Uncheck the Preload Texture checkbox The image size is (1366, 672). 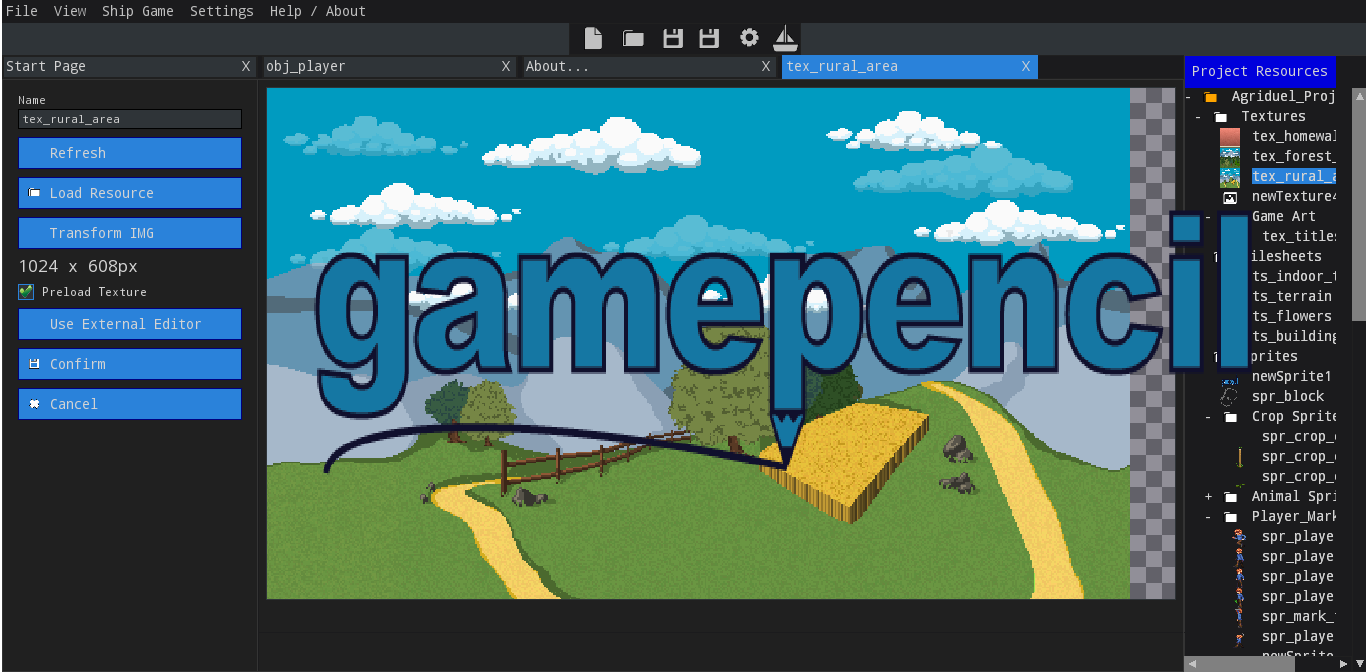click(25, 291)
